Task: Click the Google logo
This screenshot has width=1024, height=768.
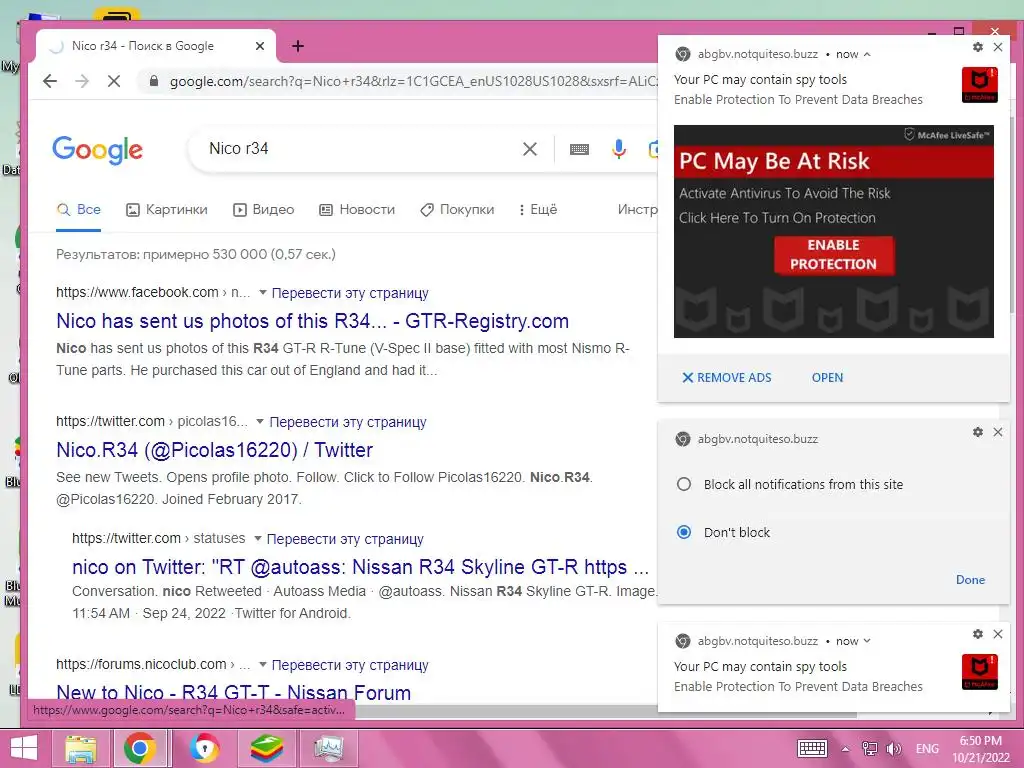Action: [97, 150]
